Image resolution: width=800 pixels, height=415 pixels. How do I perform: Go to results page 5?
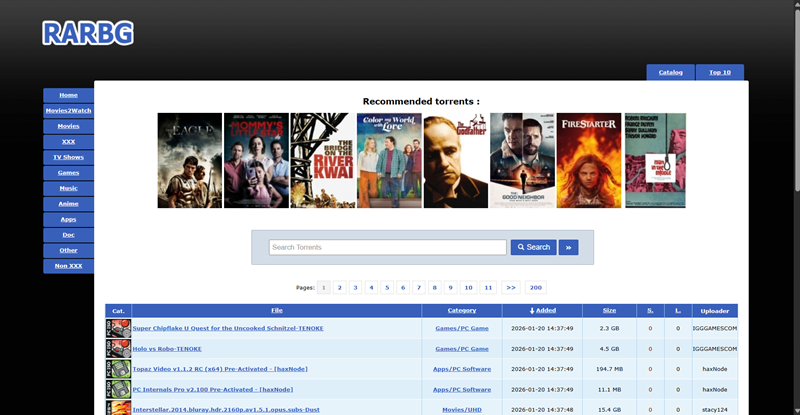tap(387, 287)
